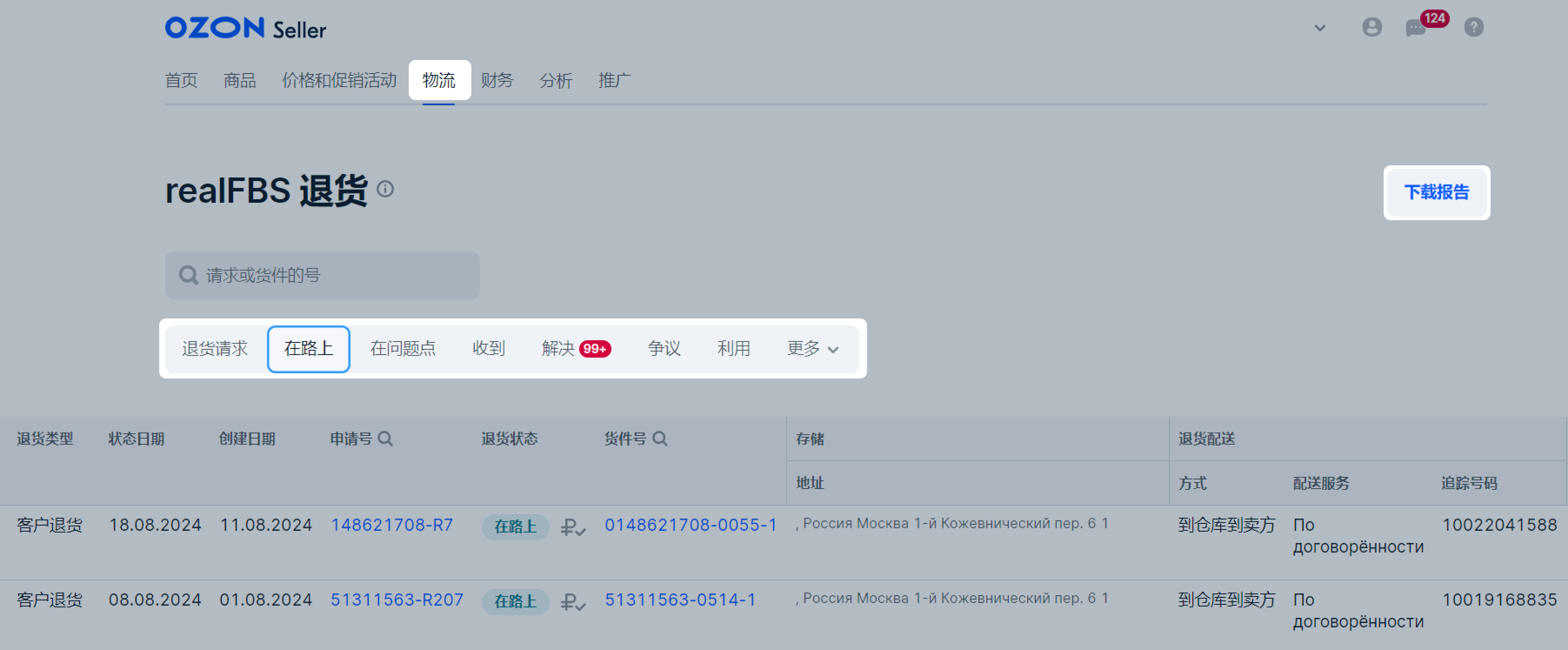Open 财务 navigation item
Screen dimensions: 1568x650
click(497, 80)
